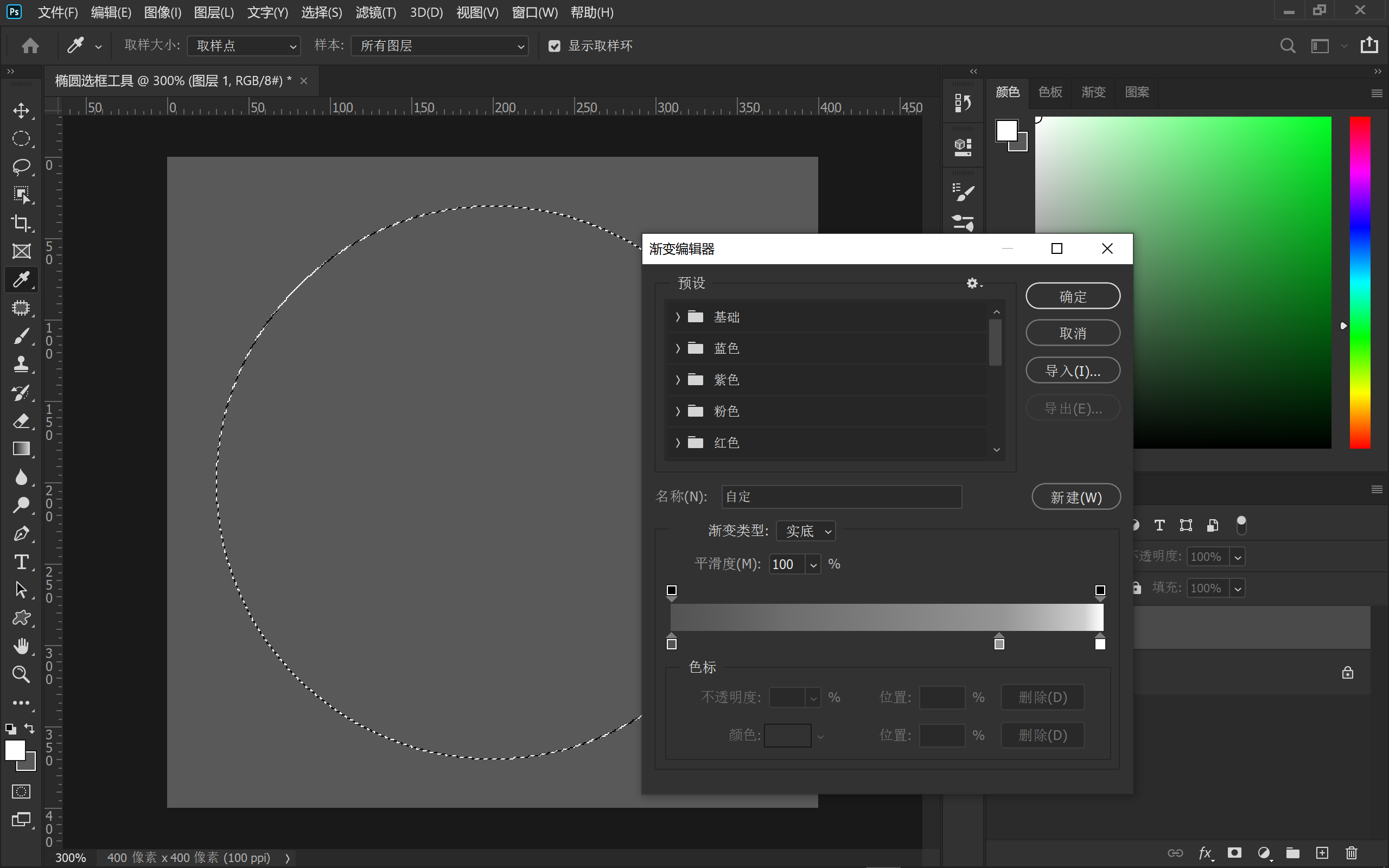Toggle the layer filter switch
This screenshot has width=1389, height=868.
tap(1241, 525)
